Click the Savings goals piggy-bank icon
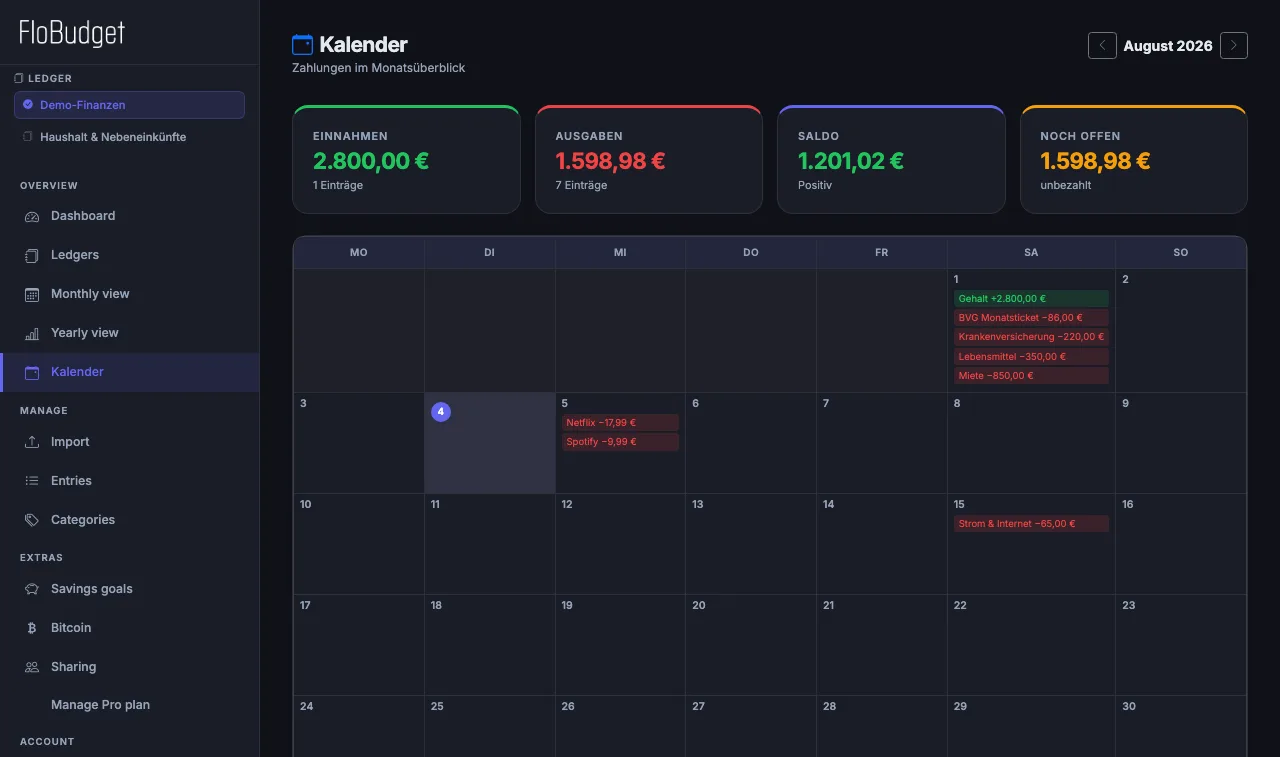The height and width of the screenshot is (757, 1280). click(31, 589)
